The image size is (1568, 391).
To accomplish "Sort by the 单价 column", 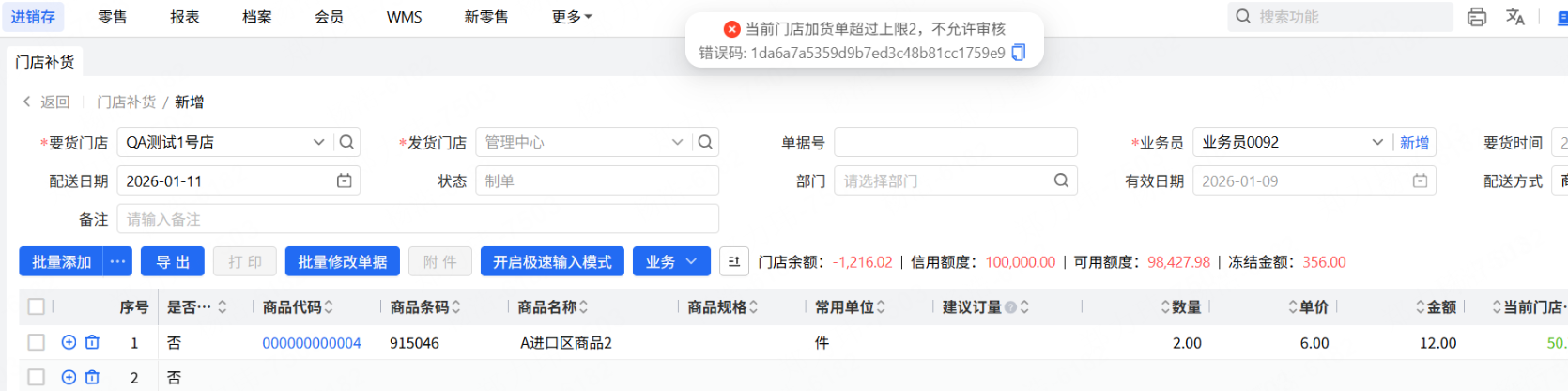I will click(x=1294, y=306).
